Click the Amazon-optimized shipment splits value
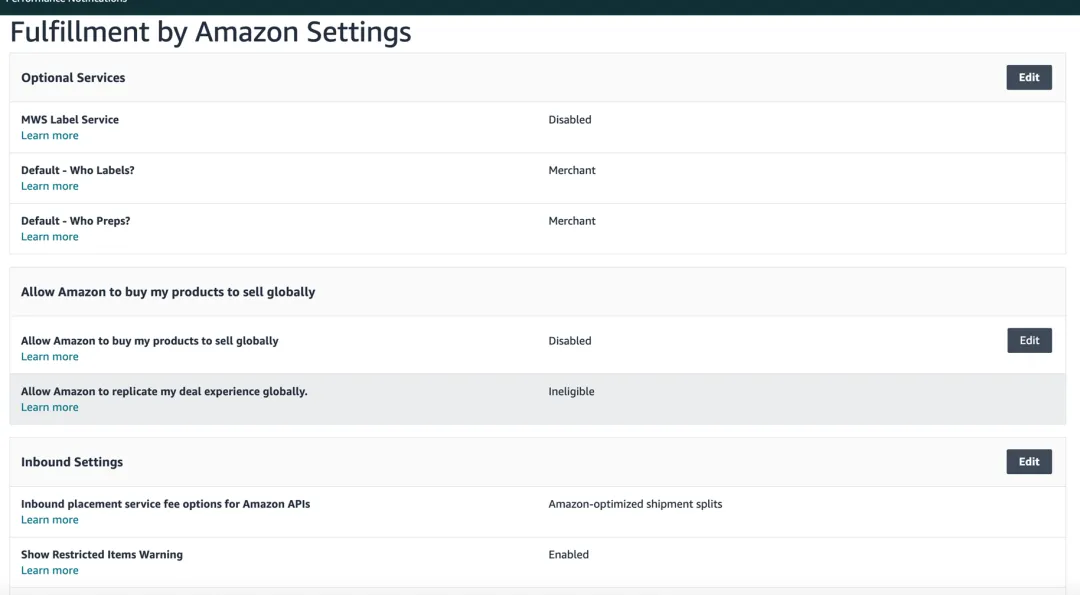Image resolution: width=1080 pixels, height=595 pixels. [x=635, y=504]
